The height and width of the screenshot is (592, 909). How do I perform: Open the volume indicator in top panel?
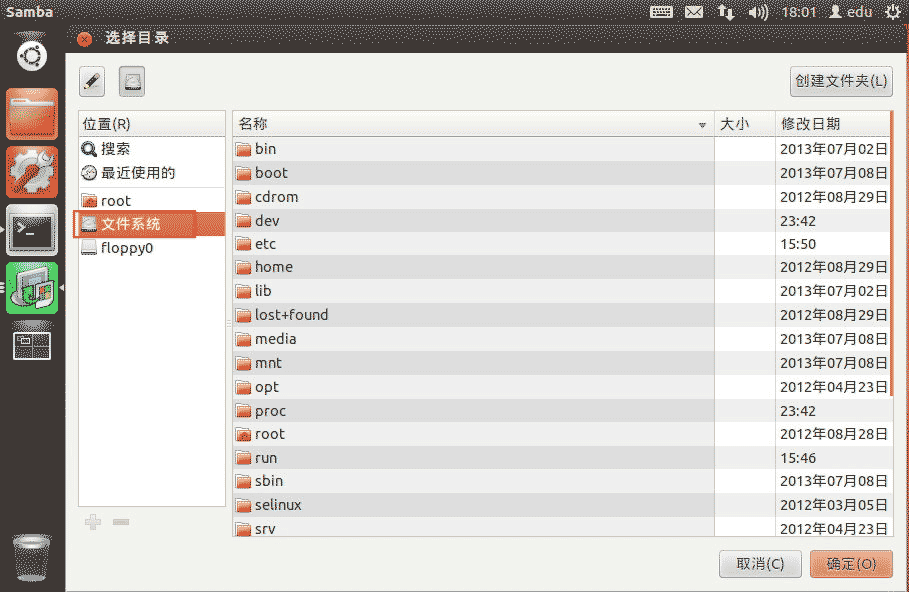pos(758,12)
